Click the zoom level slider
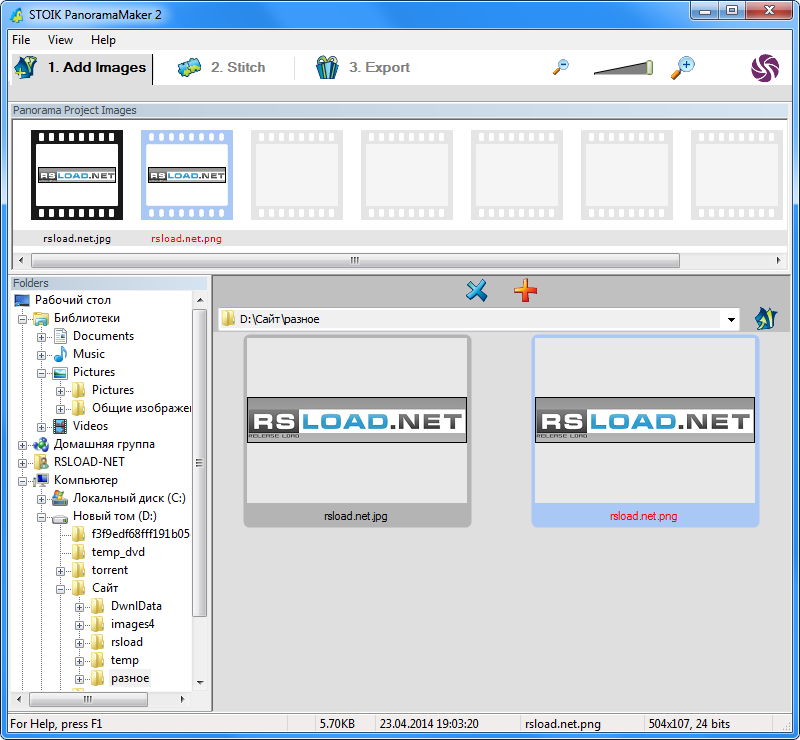 point(623,67)
